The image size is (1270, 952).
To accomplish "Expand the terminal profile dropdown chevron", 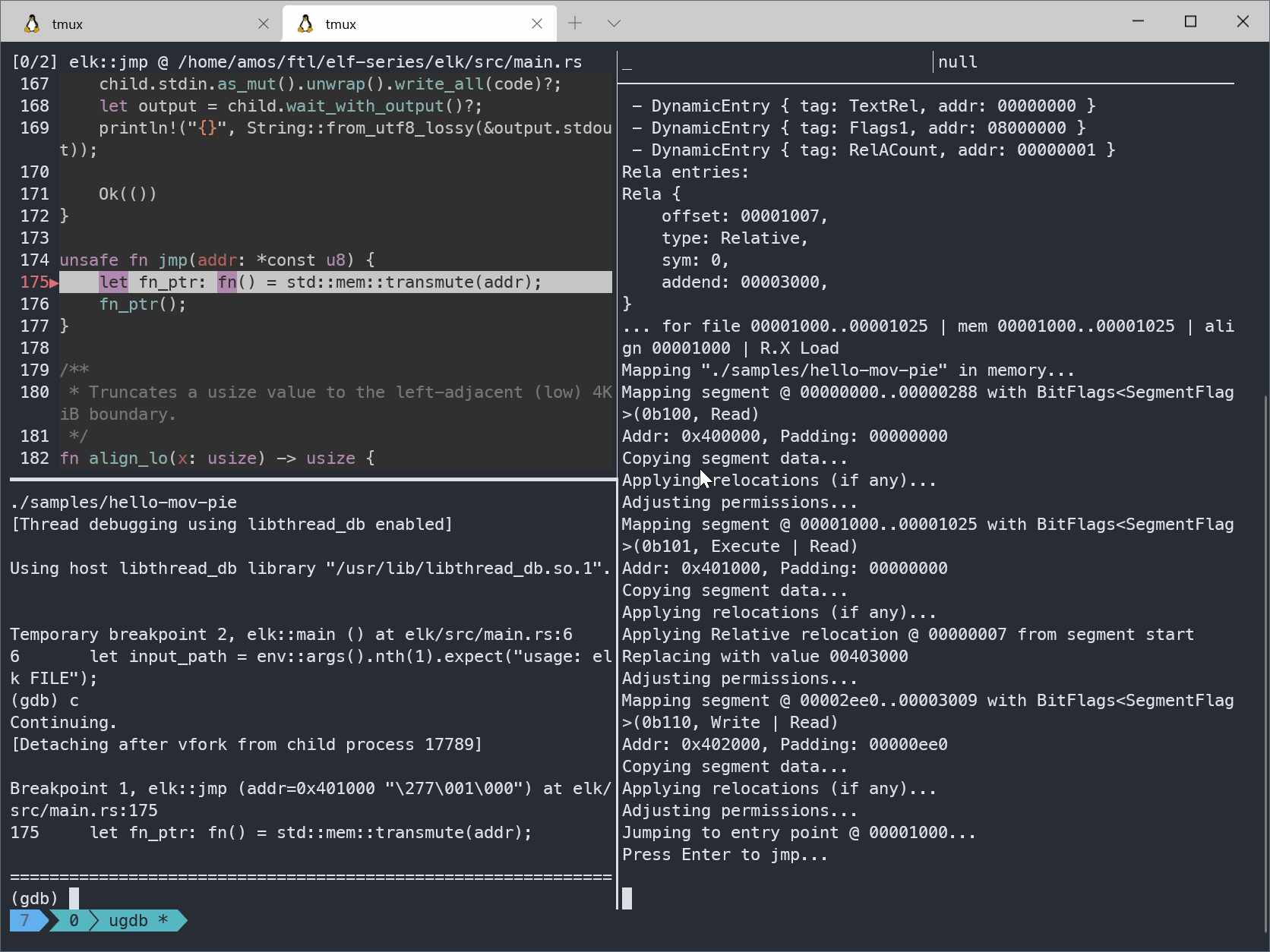I will 614,24.
